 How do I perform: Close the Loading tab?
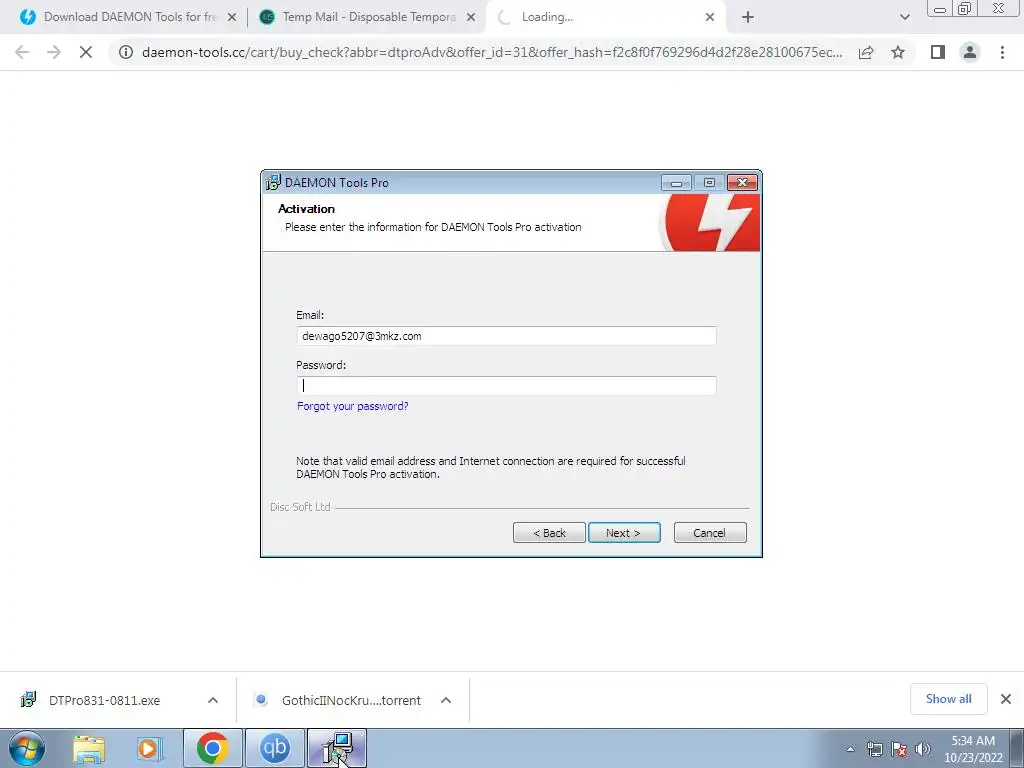tap(710, 18)
